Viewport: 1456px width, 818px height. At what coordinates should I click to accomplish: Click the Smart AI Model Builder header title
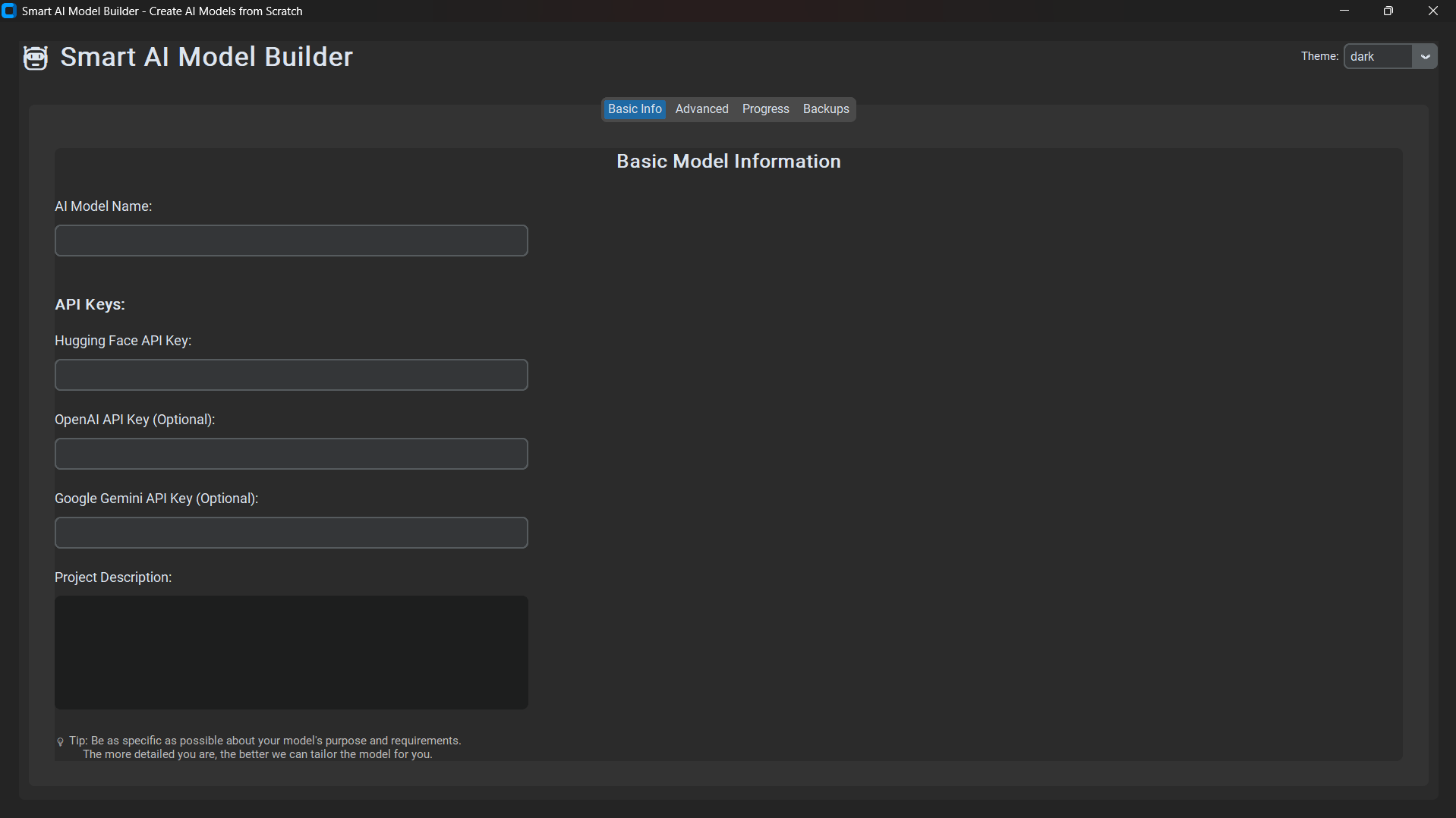coord(206,57)
